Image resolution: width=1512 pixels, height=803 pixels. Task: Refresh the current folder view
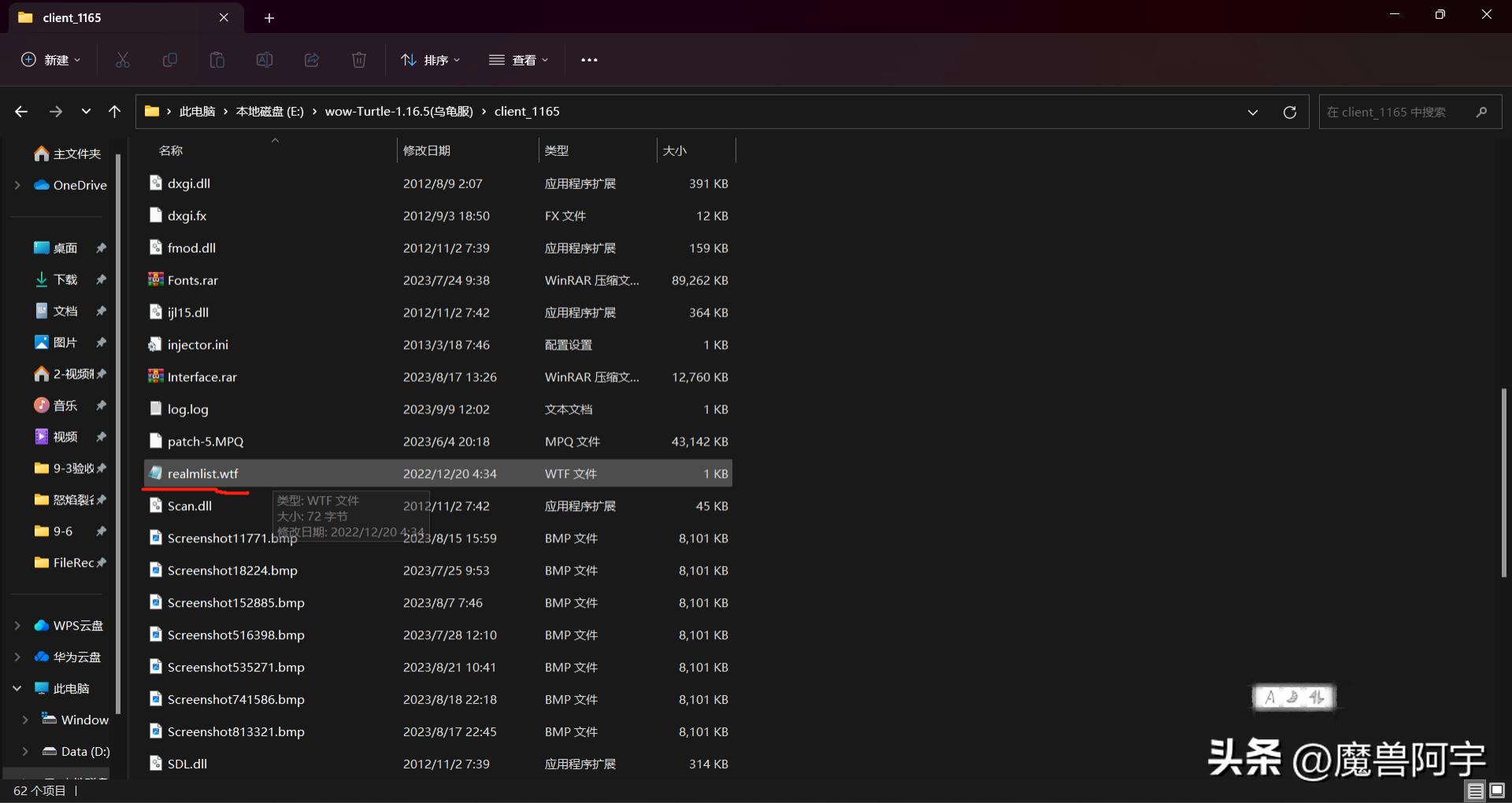[1290, 112]
